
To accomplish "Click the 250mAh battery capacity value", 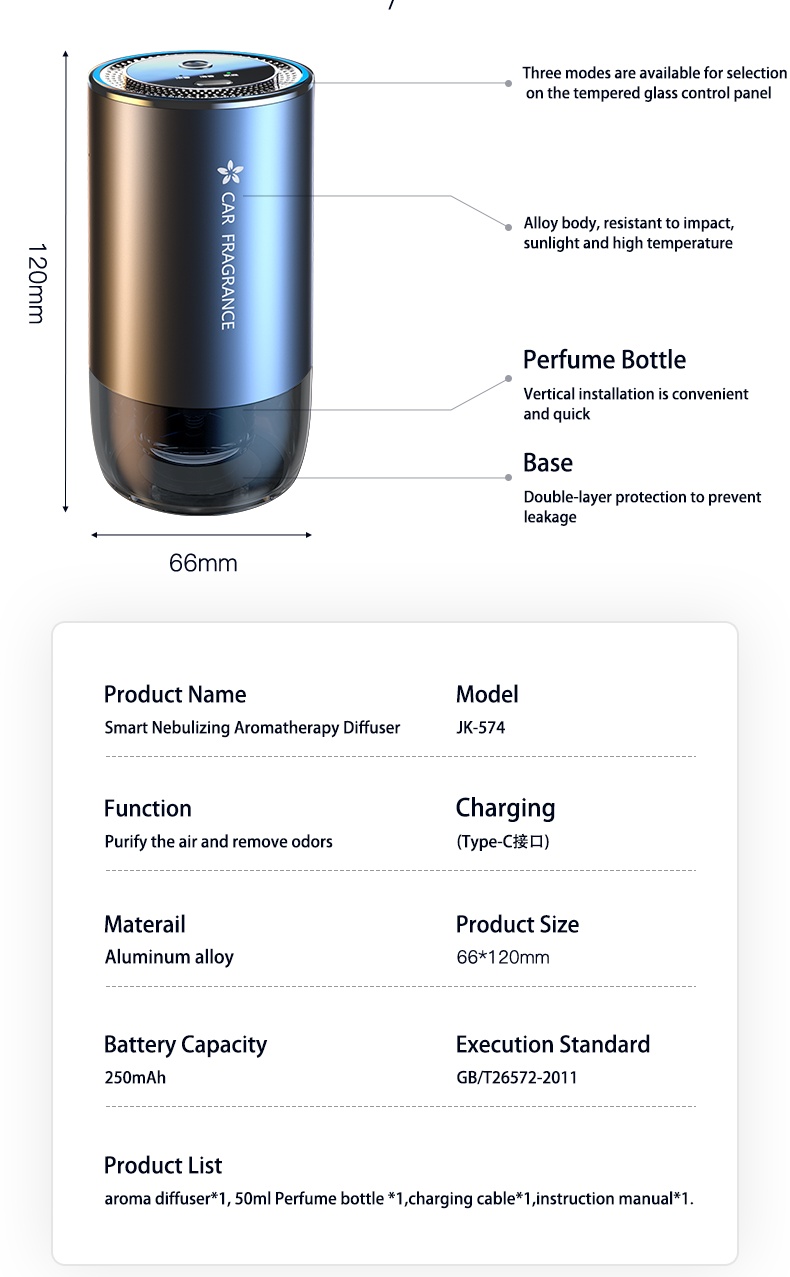I will point(135,1078).
